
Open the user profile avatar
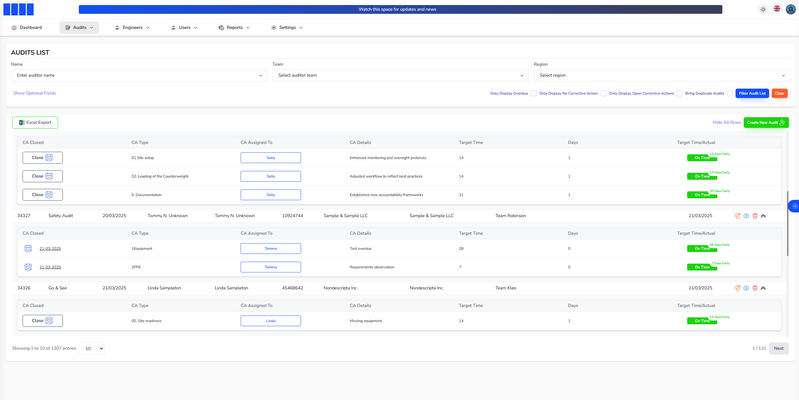point(790,9)
